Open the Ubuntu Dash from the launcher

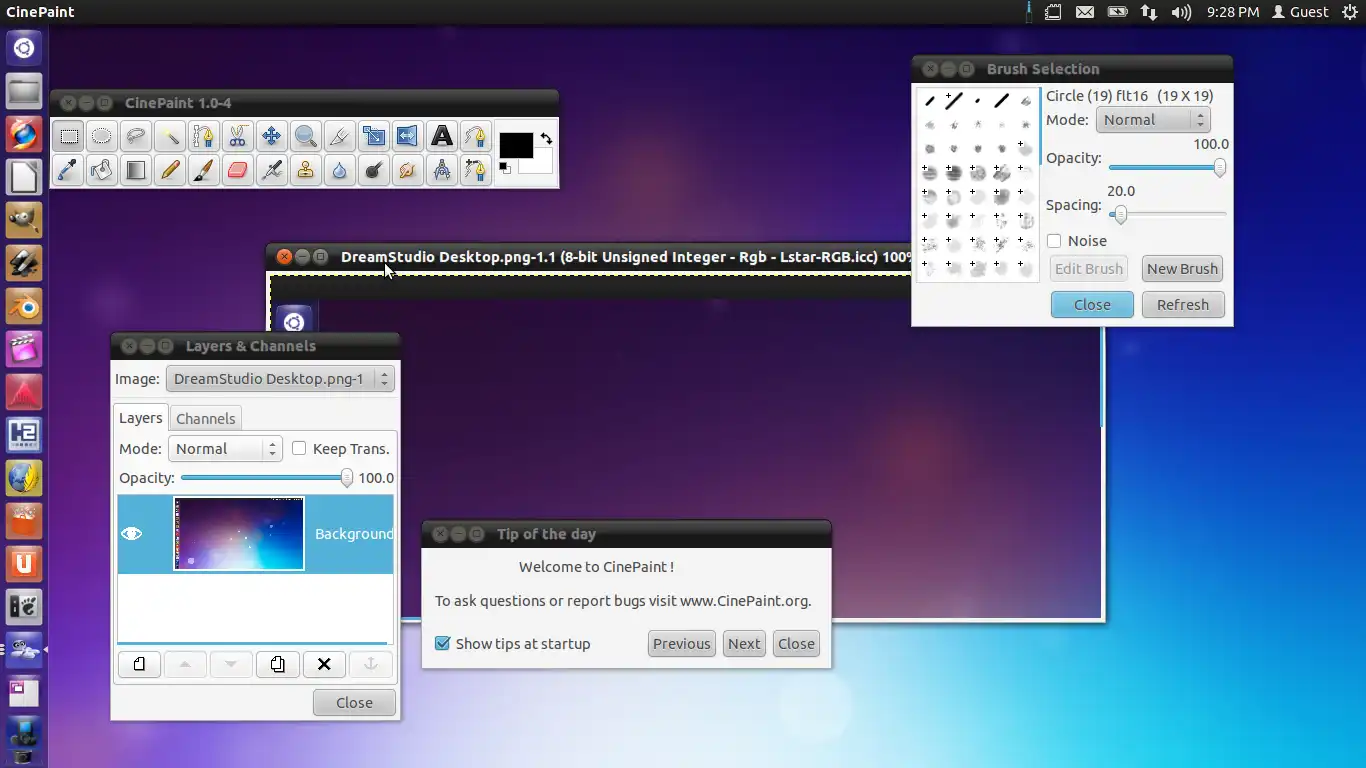[24, 47]
